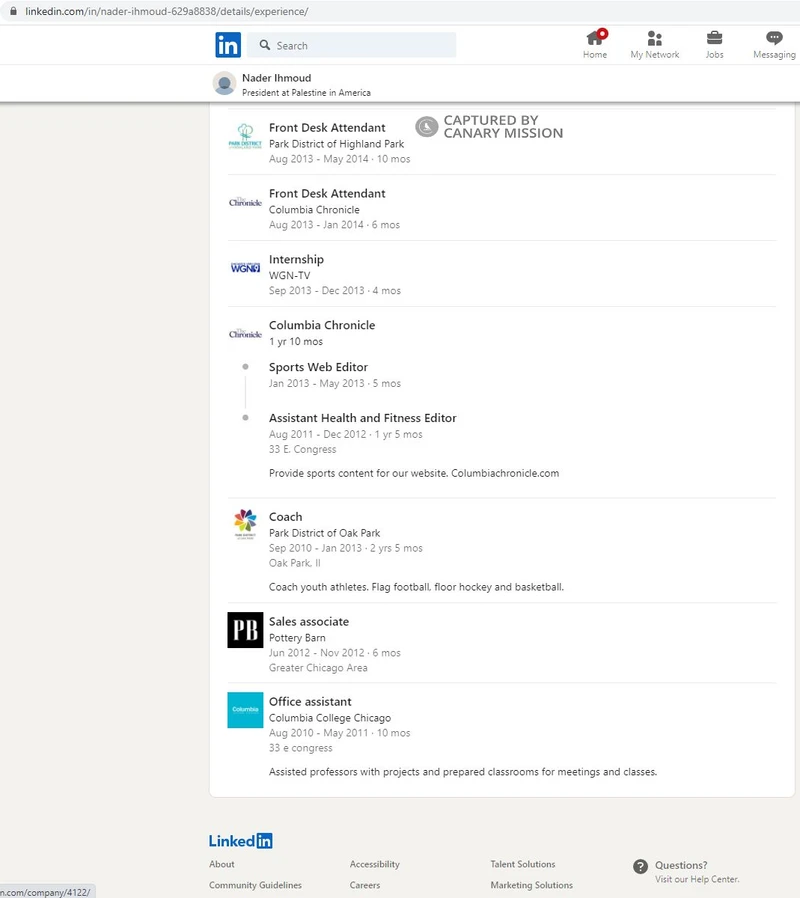
Task: Open the Columbia College Chicago logo
Action: point(245,710)
